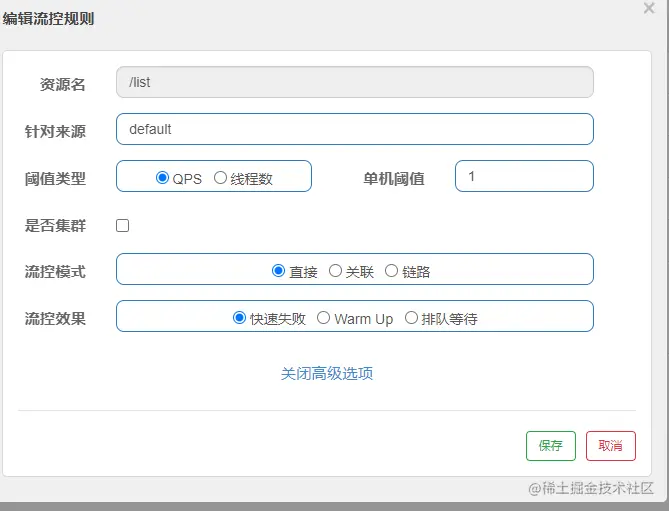The image size is (669, 511).
Task: Choose 链路 flow control mode
Action: (x=391, y=271)
